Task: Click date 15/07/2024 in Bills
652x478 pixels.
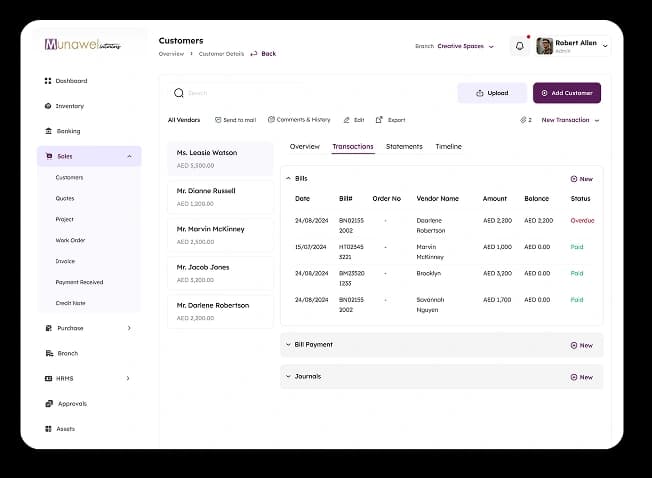Action: (311, 247)
